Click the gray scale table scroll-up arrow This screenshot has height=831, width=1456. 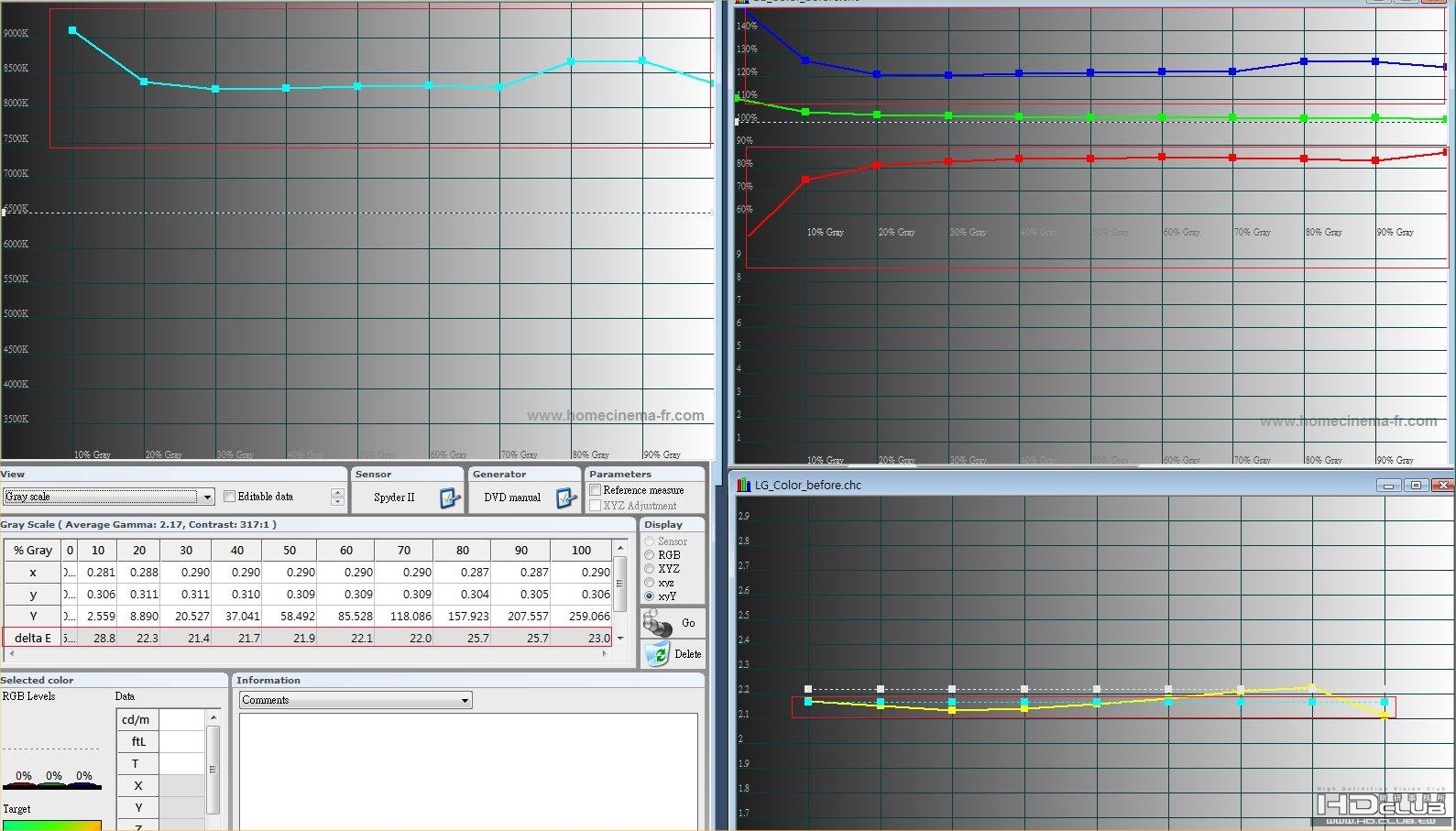tap(620, 548)
